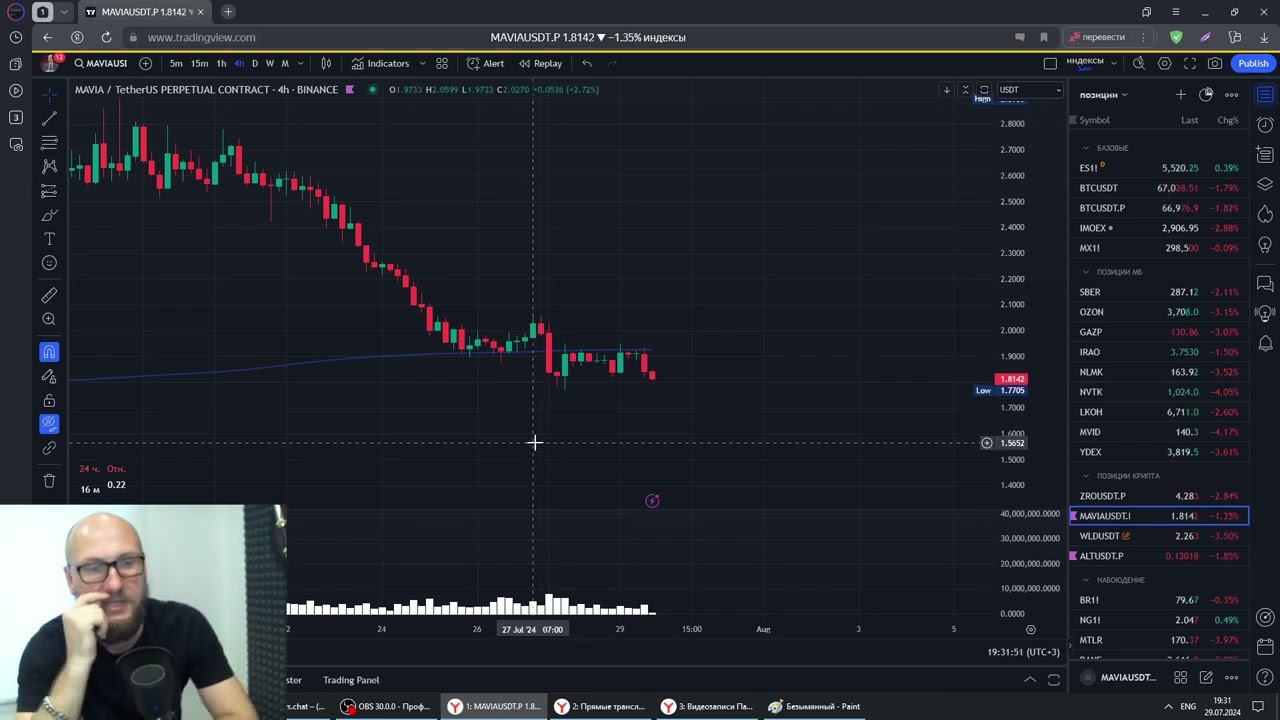Screen dimensions: 1280x720
Task: Expand the favorite indicators dropdown arrow
Action: coord(422,63)
